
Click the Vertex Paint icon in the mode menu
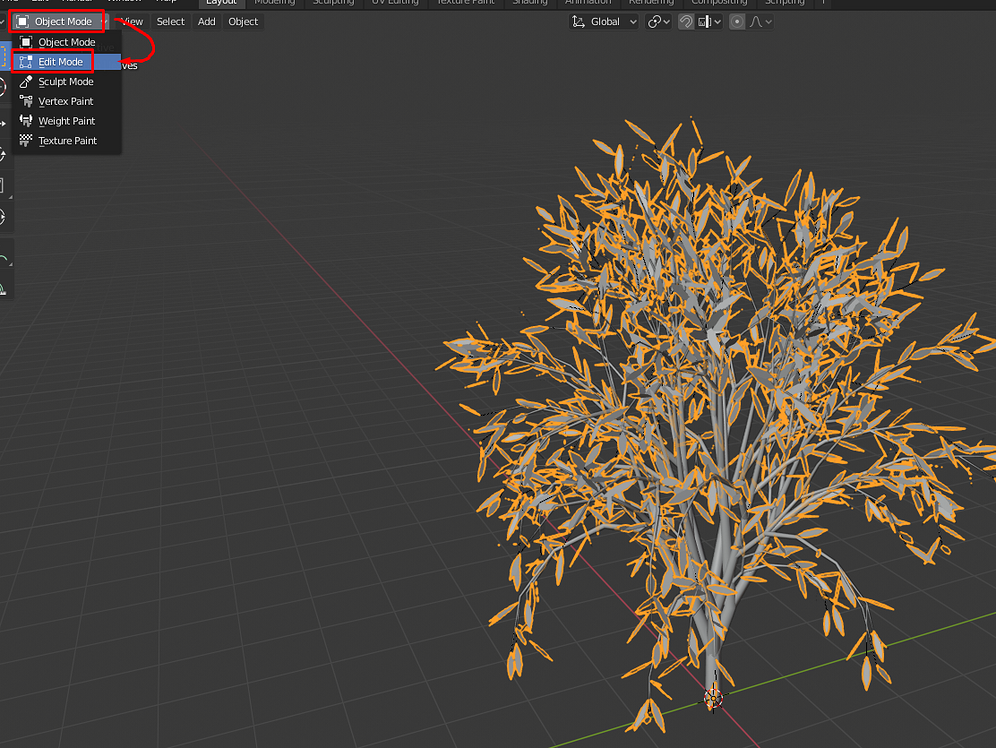click(24, 101)
